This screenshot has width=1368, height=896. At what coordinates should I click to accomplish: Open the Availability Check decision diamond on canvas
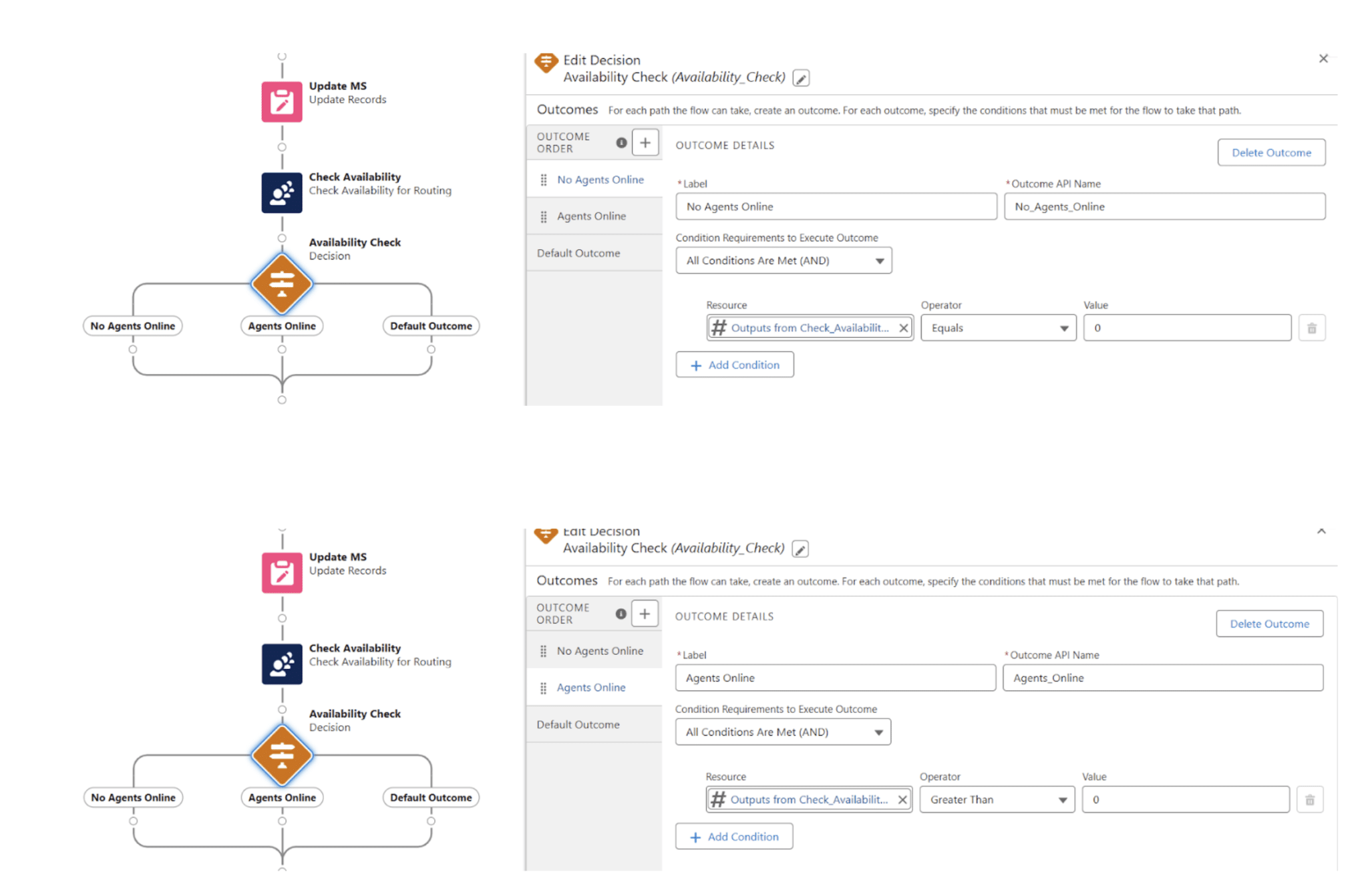(281, 285)
